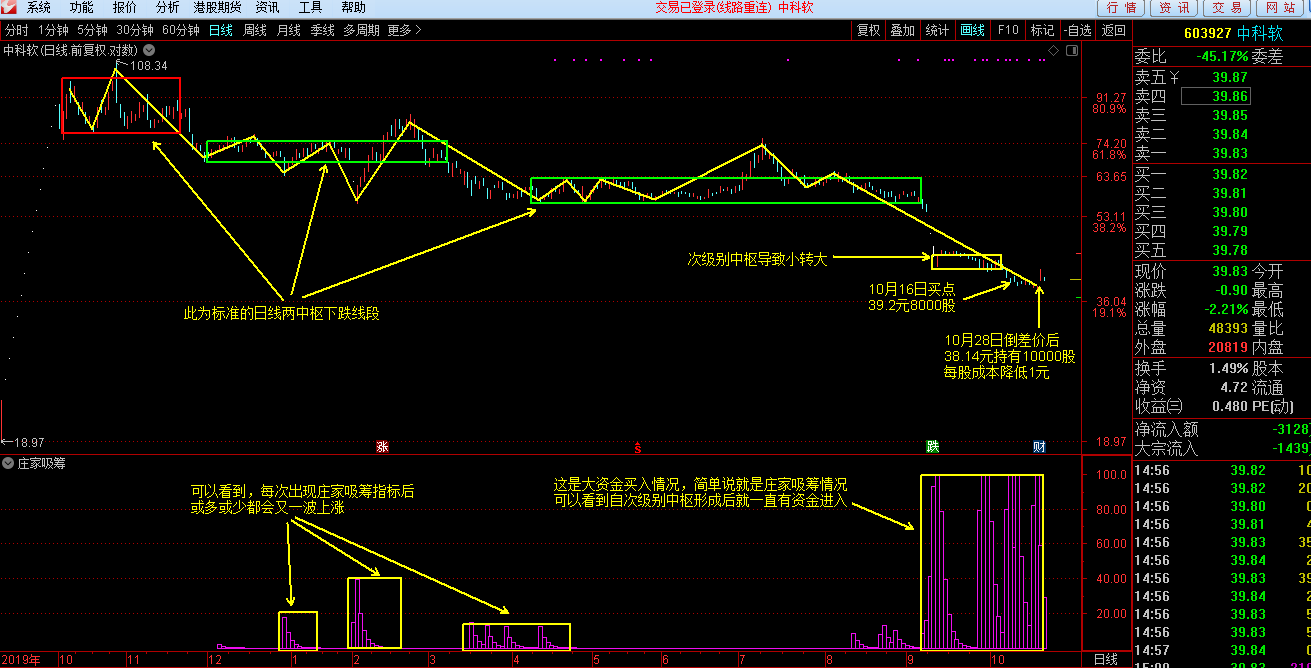This screenshot has height=668, width=1311.
Task: Open the 多周期 view
Action: tap(361, 30)
